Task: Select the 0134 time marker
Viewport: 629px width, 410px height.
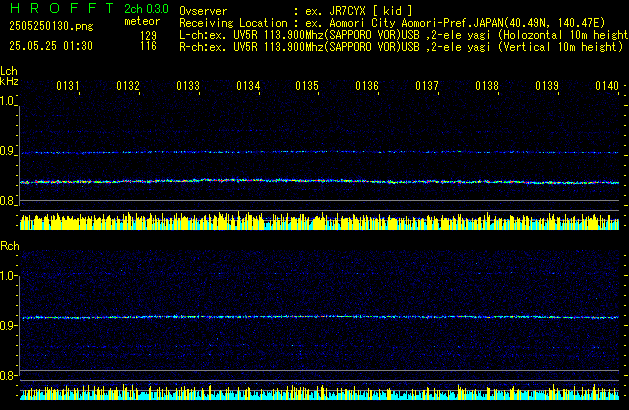Action: point(248,86)
